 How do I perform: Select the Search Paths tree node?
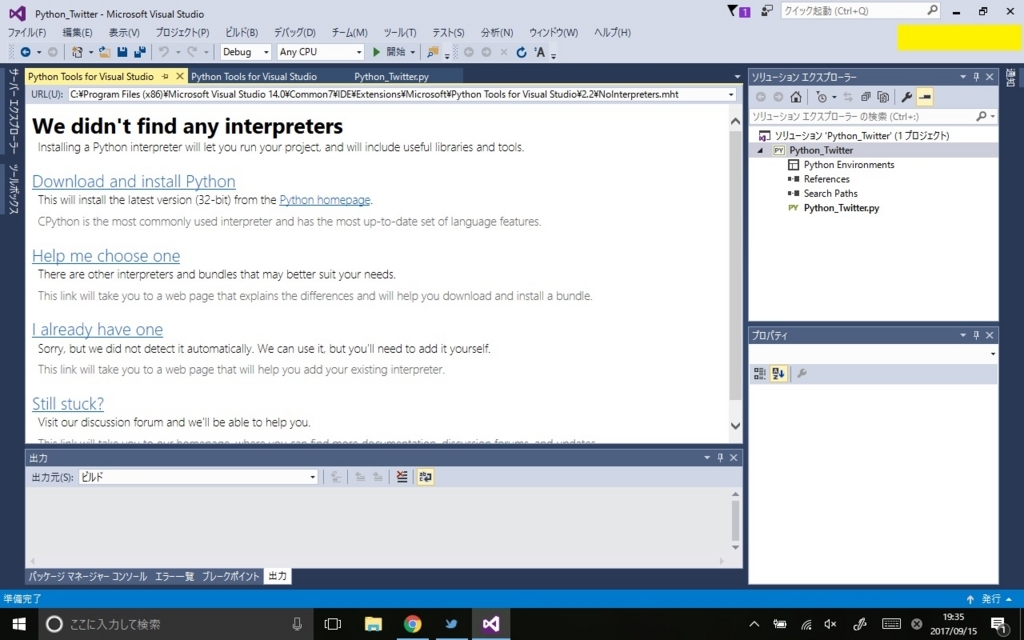(x=830, y=193)
